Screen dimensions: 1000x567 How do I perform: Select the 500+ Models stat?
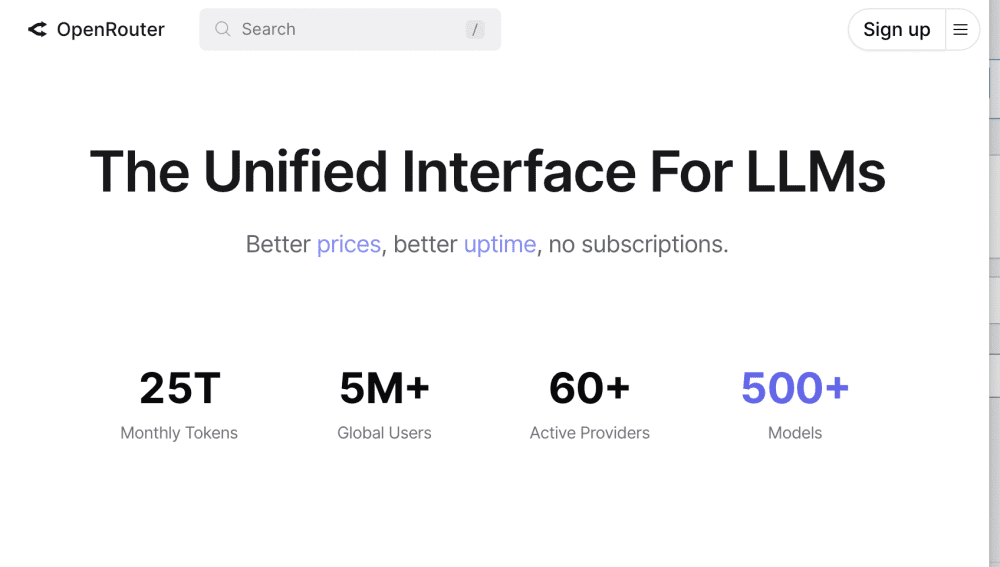point(794,388)
